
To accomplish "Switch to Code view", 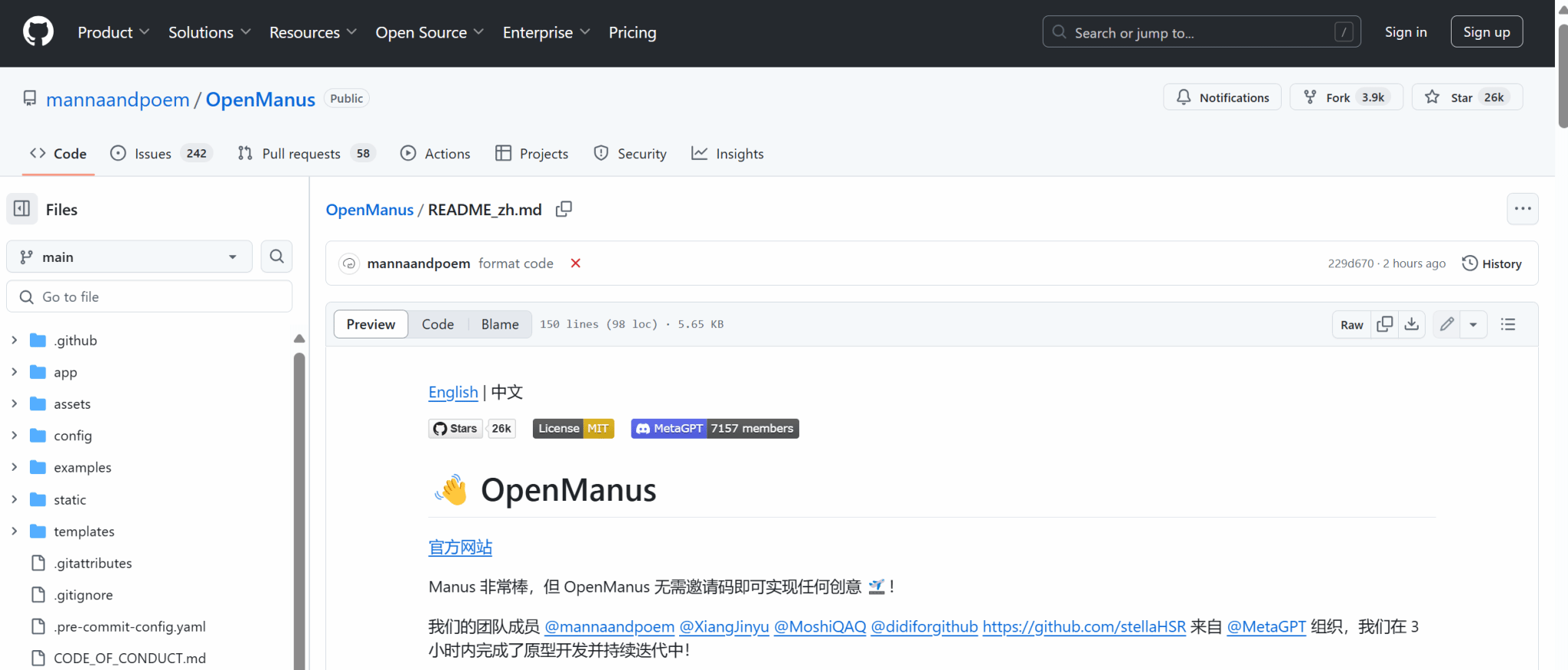I will (x=437, y=325).
